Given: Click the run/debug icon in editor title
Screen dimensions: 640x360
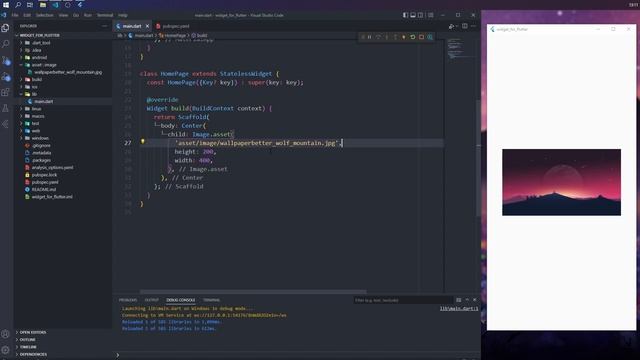Looking at the screenshot, I should [x=452, y=26].
